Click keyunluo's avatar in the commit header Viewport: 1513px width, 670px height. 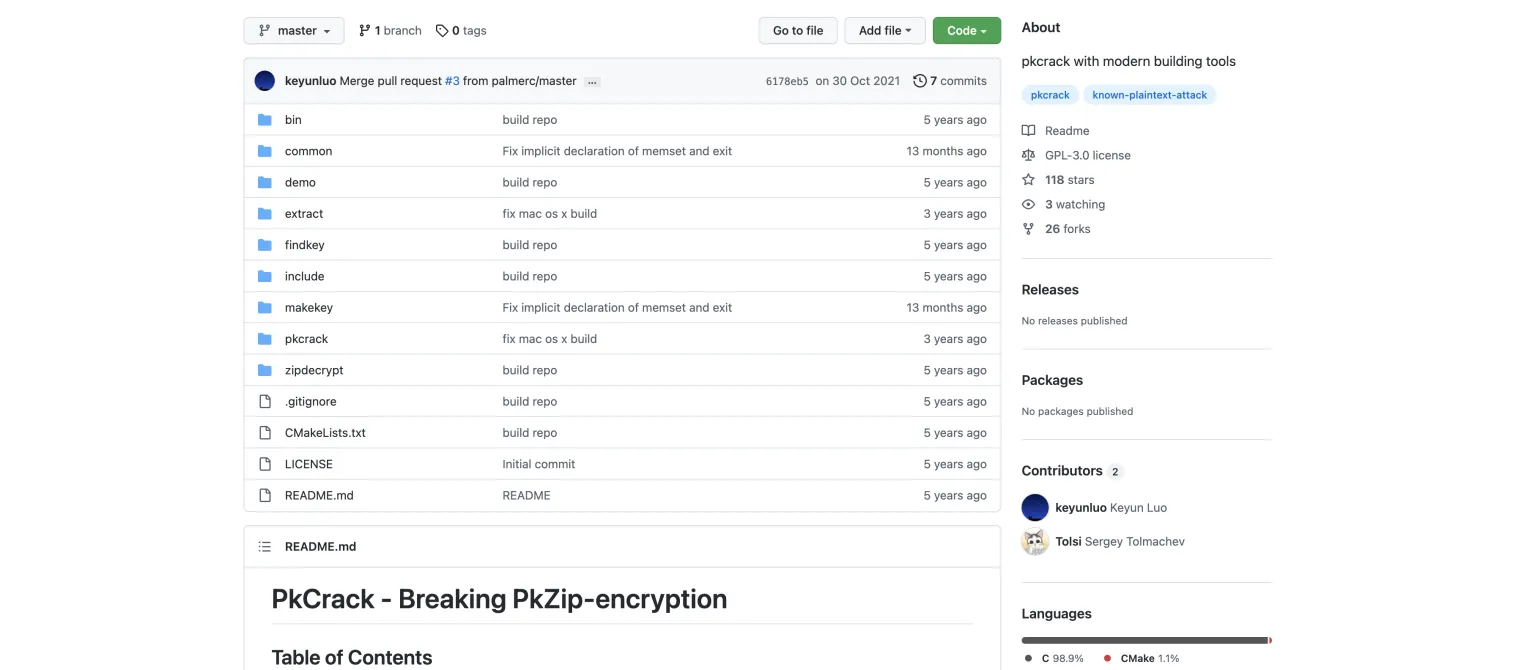click(265, 81)
